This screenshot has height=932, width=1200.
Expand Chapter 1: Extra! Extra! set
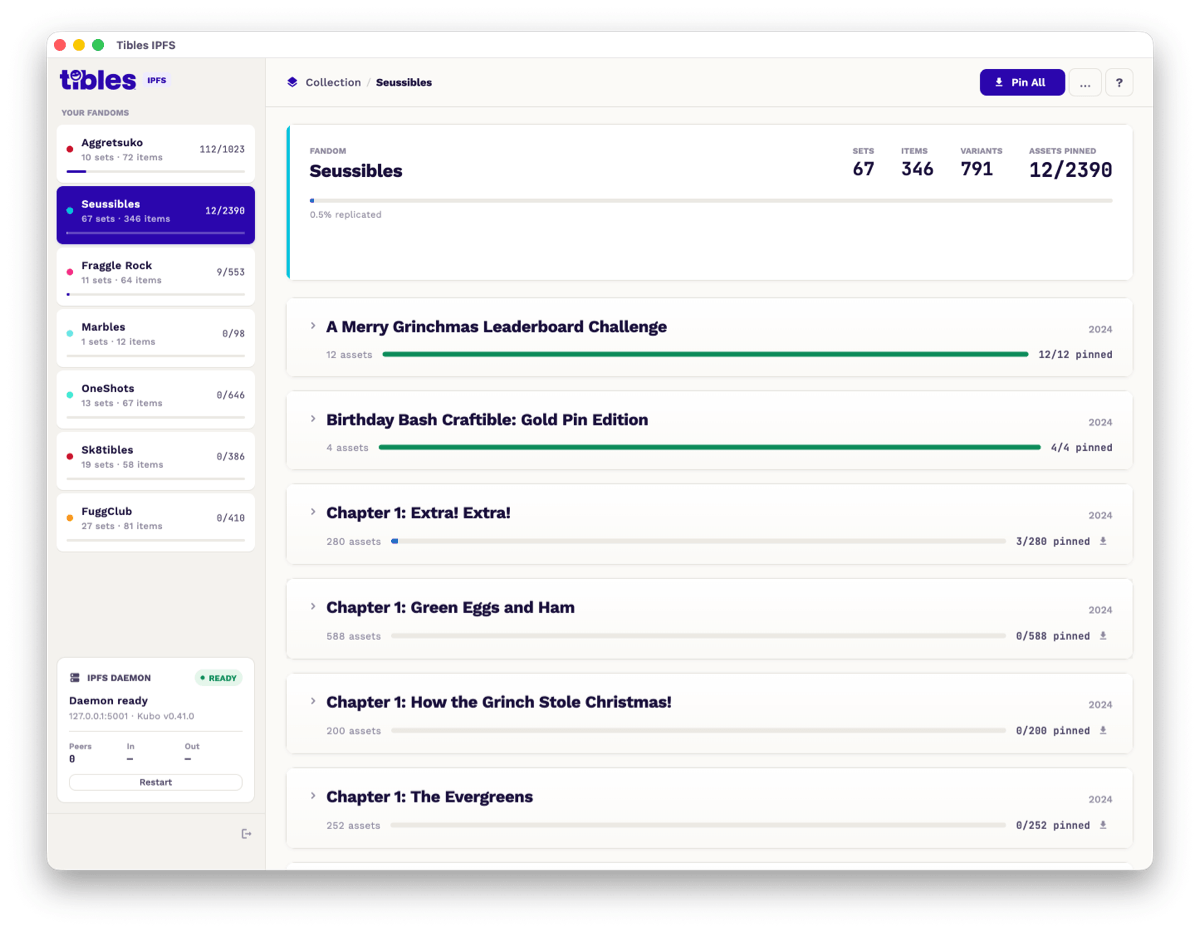313,512
